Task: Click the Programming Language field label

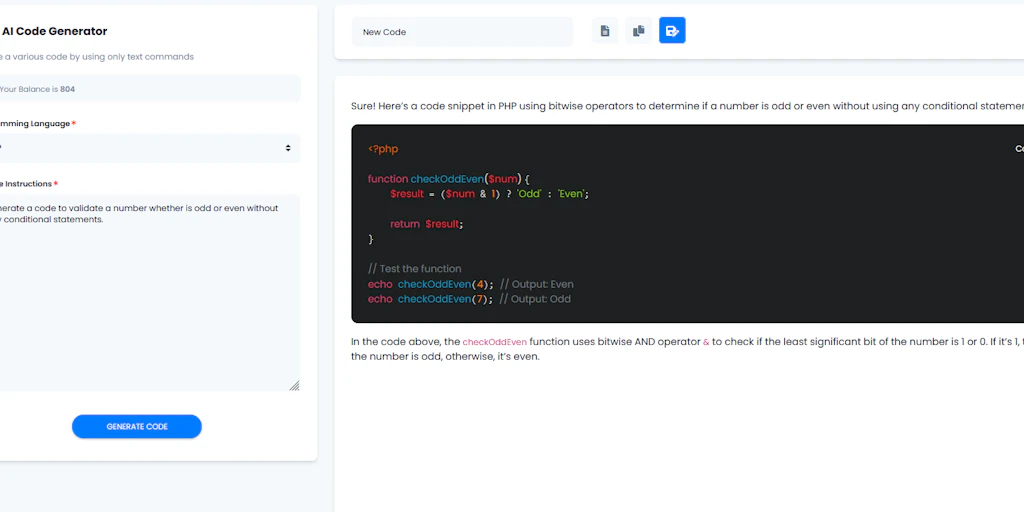Action: [38, 123]
